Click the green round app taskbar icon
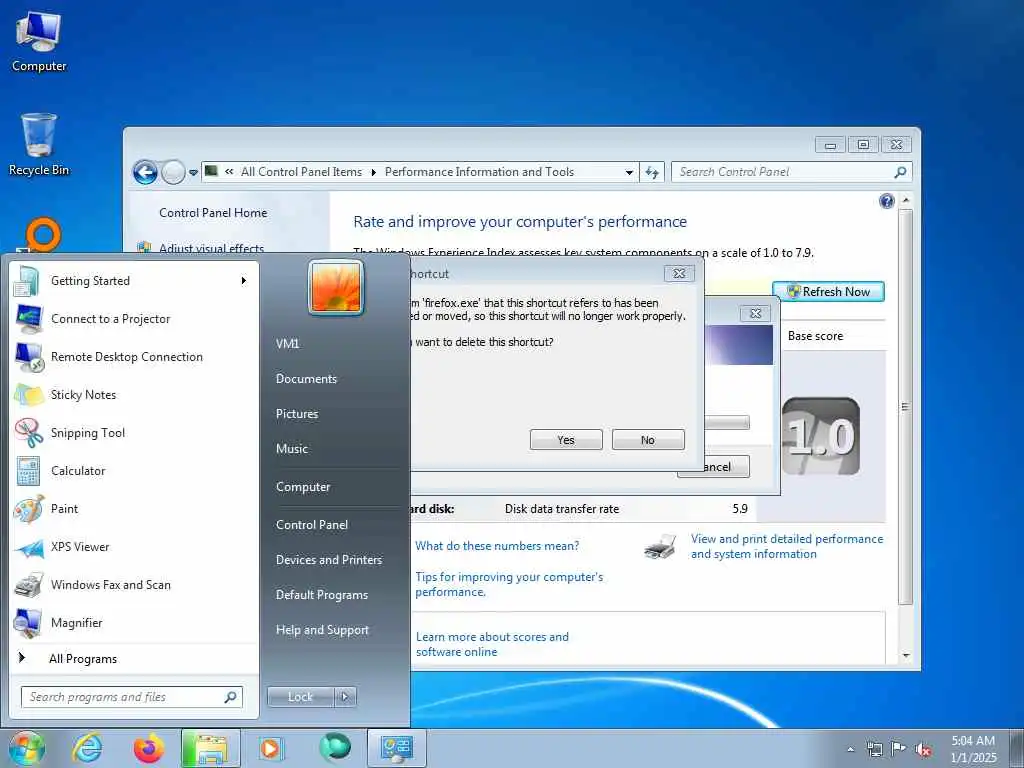 335,748
